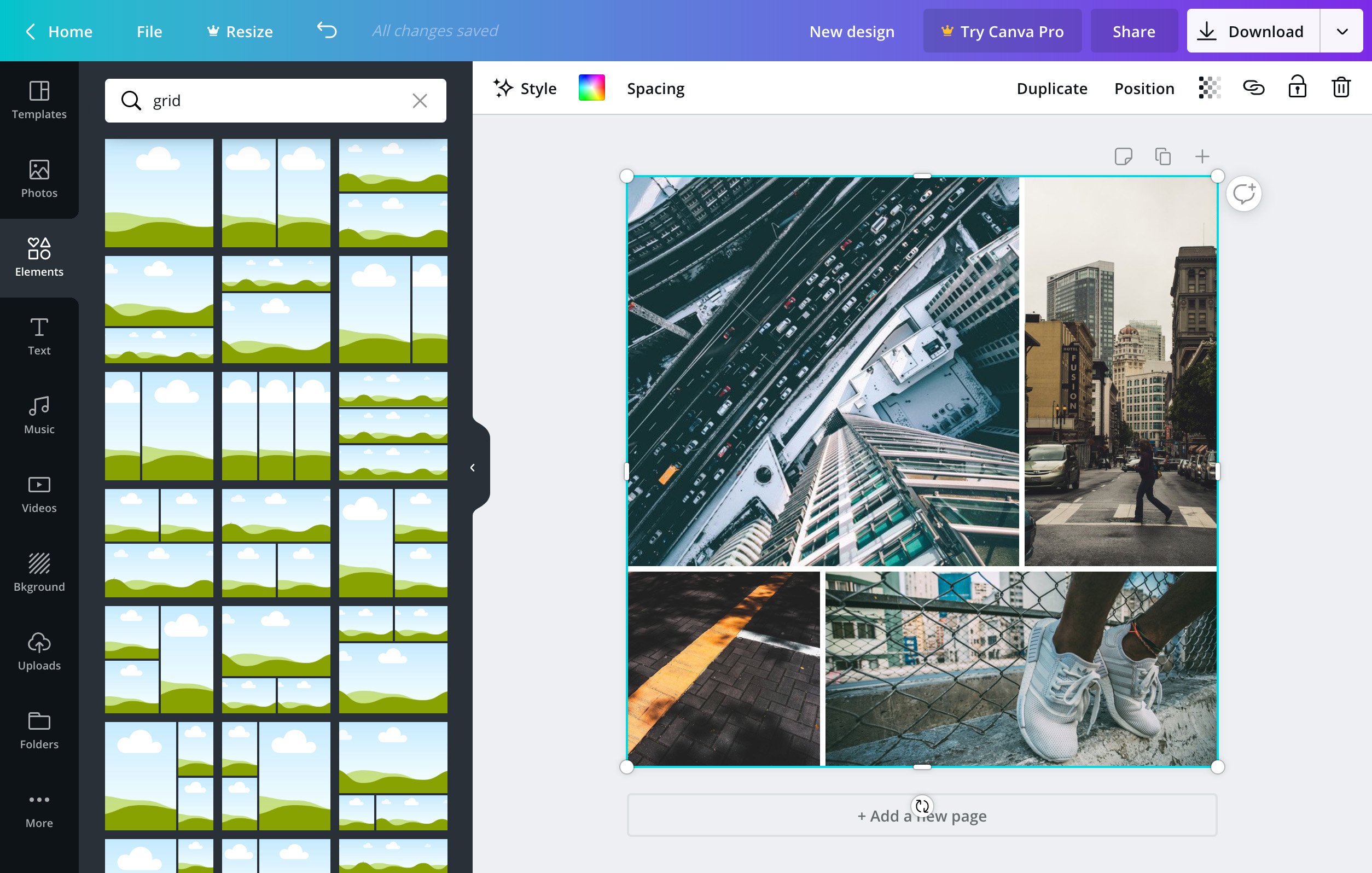Toggle the Spacing adjustment option
The width and height of the screenshot is (1372, 873).
tap(655, 88)
